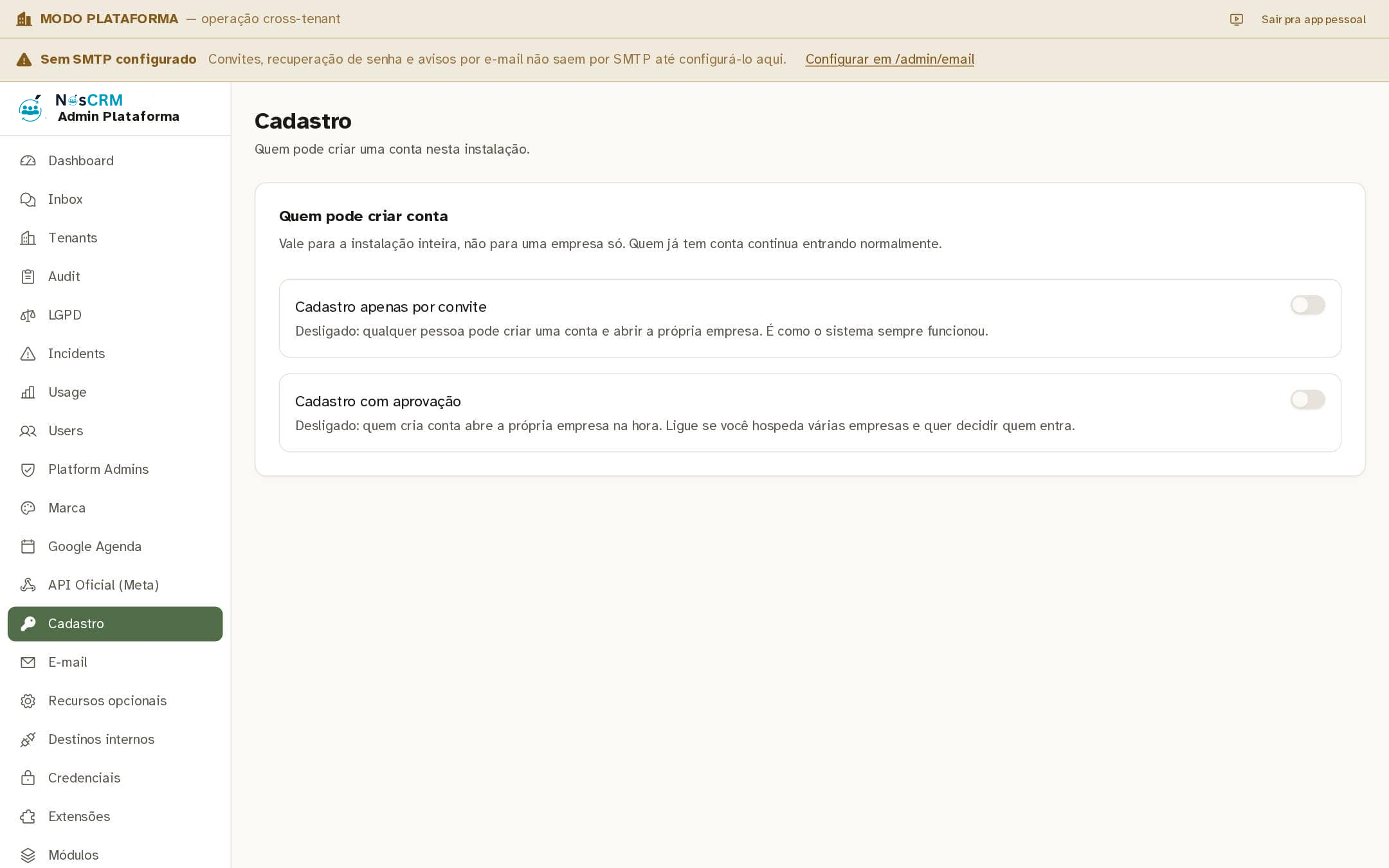
Task: Click the Usage bar chart icon
Action: 28,392
